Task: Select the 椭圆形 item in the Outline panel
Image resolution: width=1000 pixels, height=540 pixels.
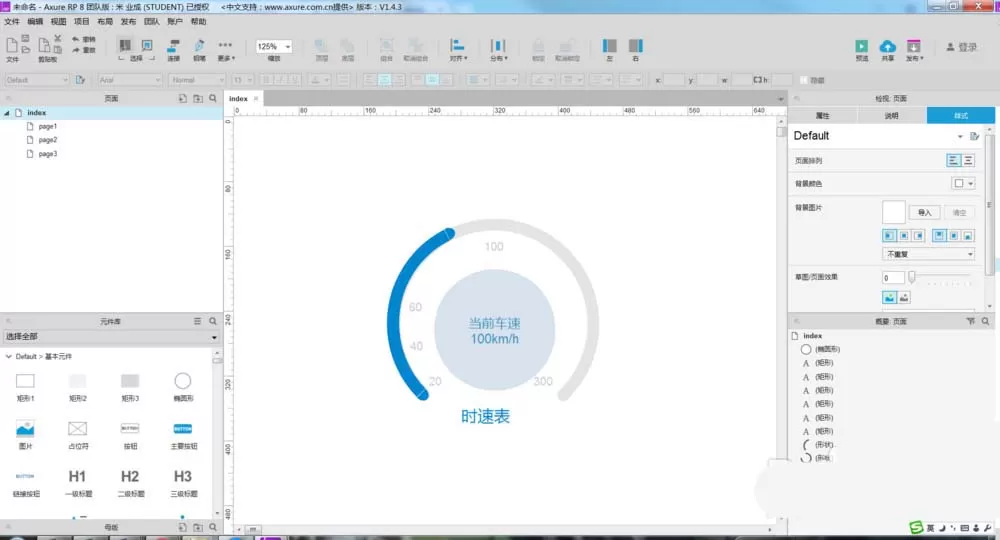Action: 827,349
